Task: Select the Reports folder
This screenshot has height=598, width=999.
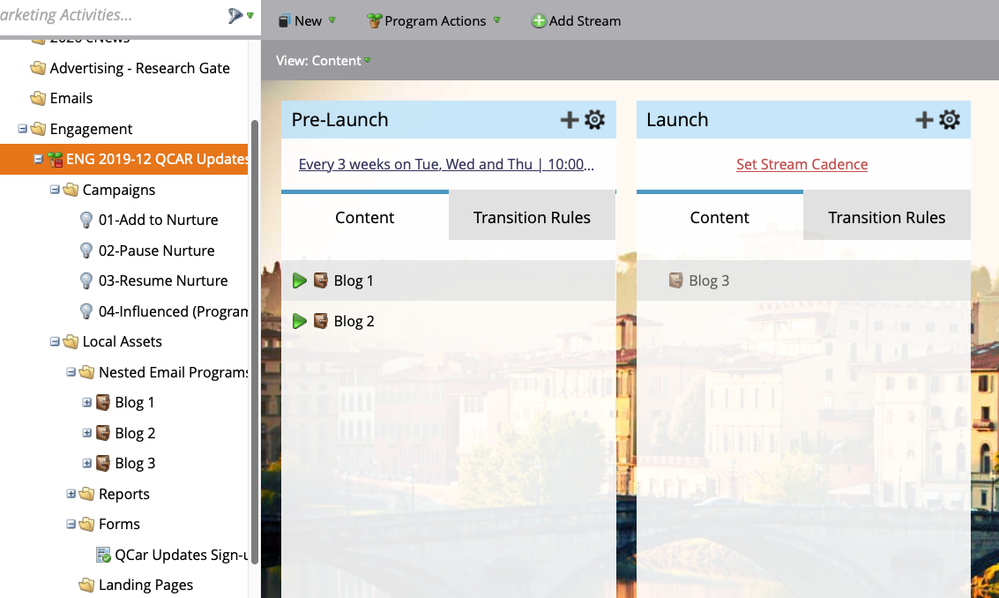Action: tap(124, 494)
